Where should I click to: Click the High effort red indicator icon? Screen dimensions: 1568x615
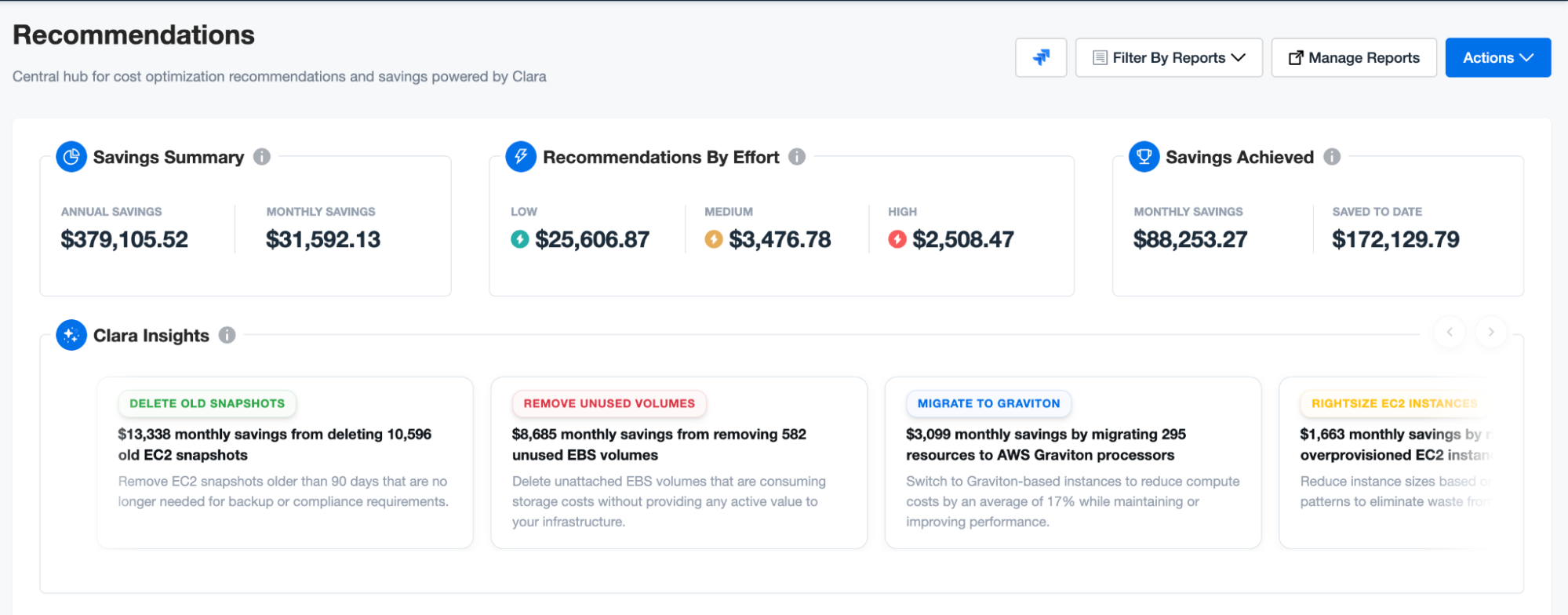tap(897, 239)
